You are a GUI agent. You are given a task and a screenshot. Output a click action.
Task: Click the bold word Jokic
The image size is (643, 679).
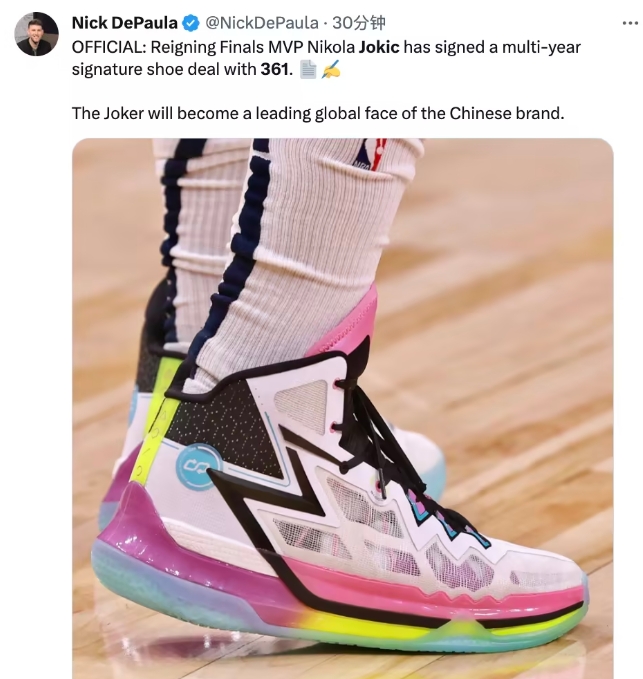pyautogui.click(x=379, y=47)
